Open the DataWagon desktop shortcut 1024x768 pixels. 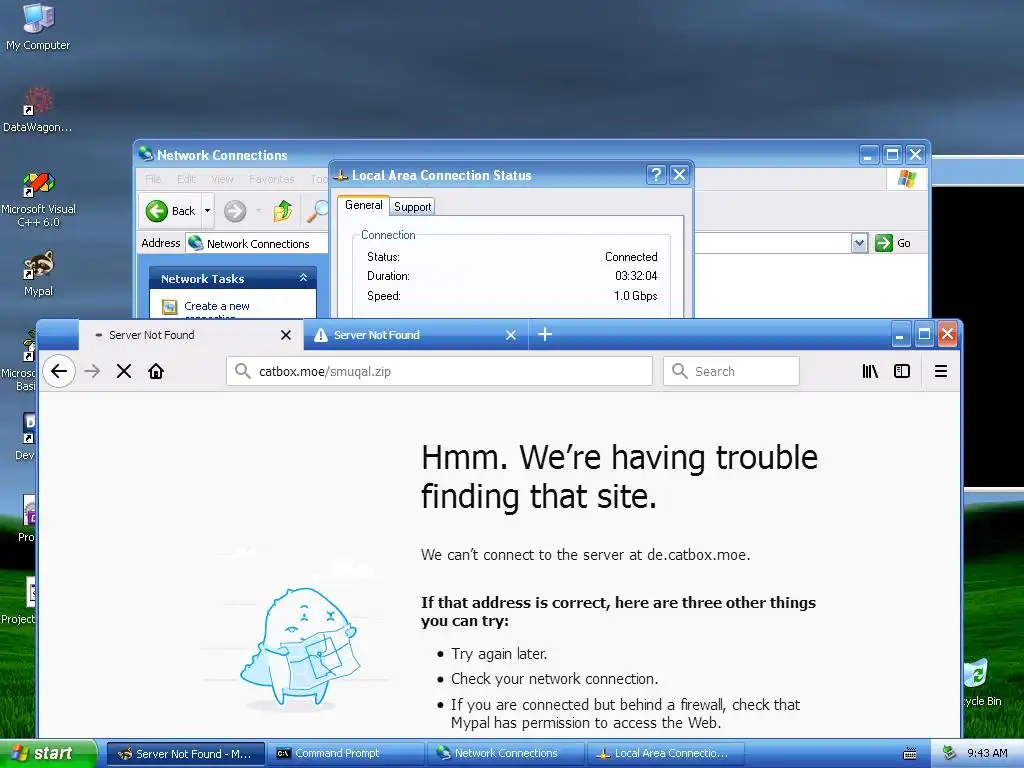(x=38, y=109)
